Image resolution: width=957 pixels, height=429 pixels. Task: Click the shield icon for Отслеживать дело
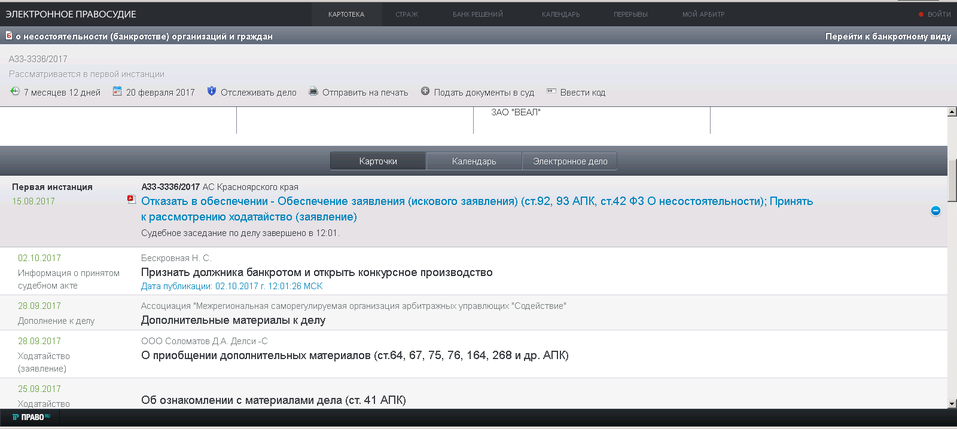pos(212,92)
